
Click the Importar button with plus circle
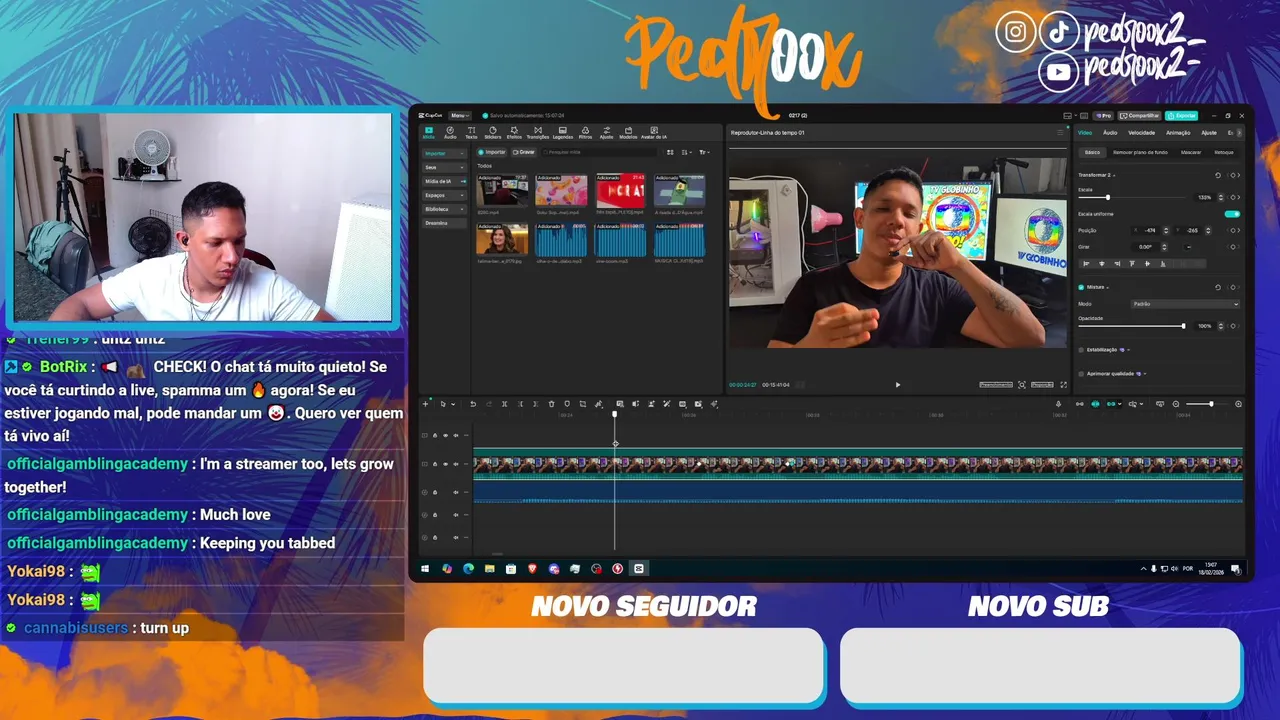click(x=491, y=152)
